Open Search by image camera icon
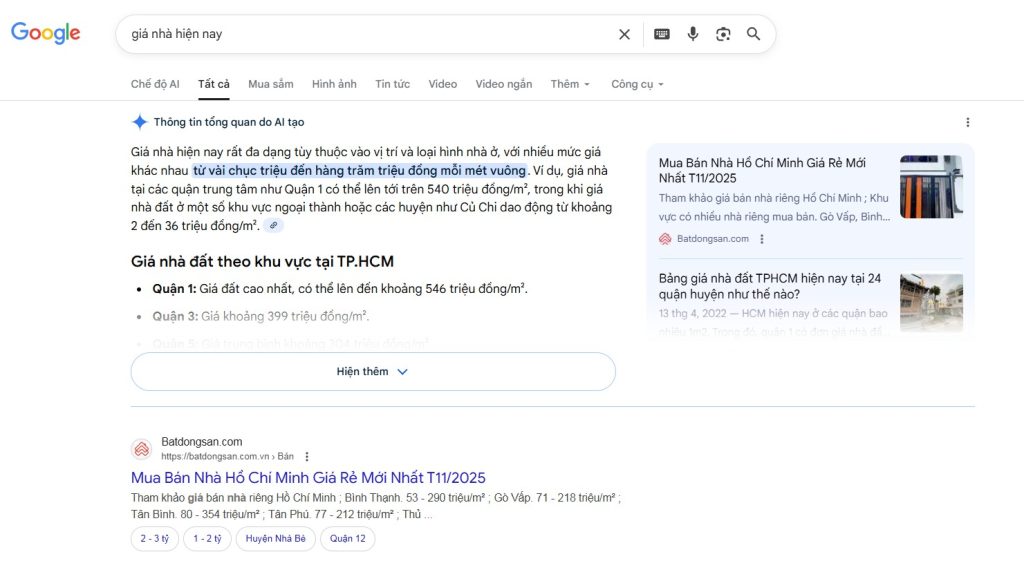Screen dimensions: 1024x561 [x=723, y=34]
